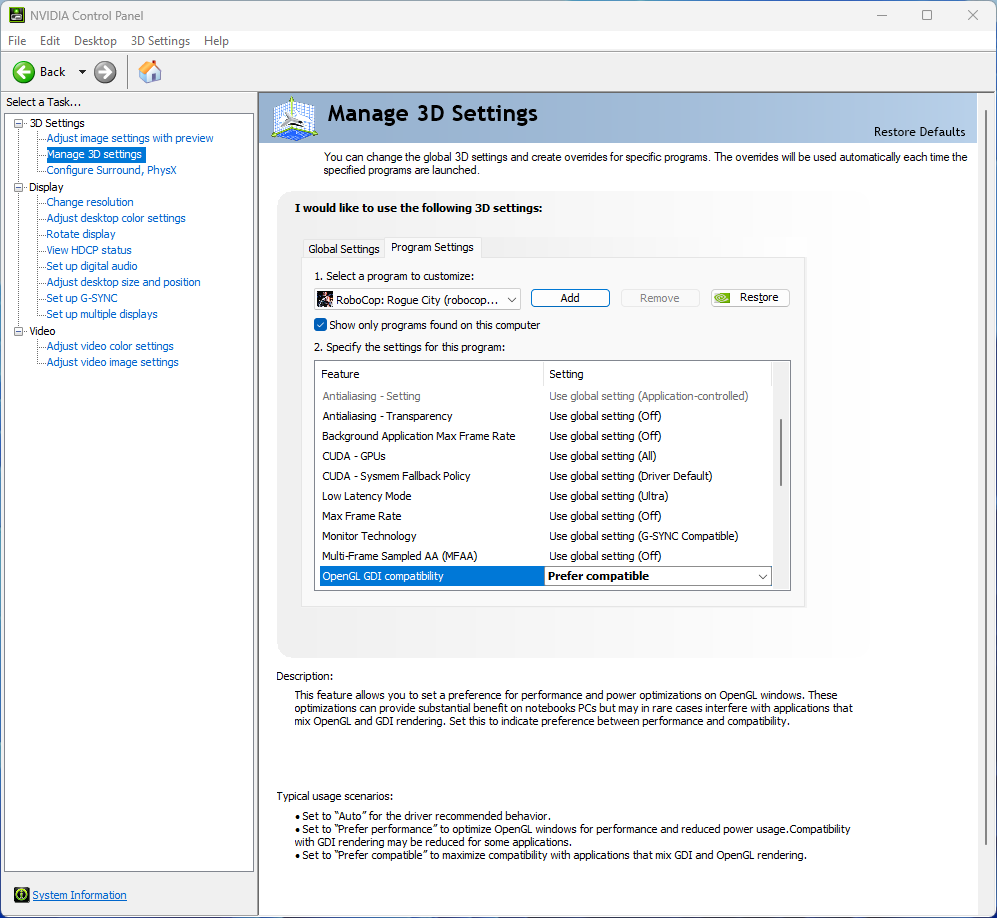Open the Edit menu
Viewport: 997px width, 918px height.
tap(50, 41)
